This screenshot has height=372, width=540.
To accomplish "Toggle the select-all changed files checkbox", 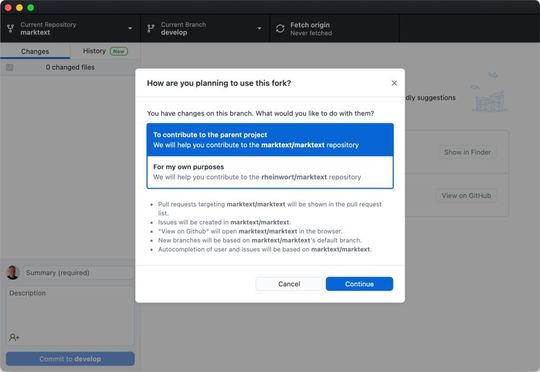I will coord(10,68).
